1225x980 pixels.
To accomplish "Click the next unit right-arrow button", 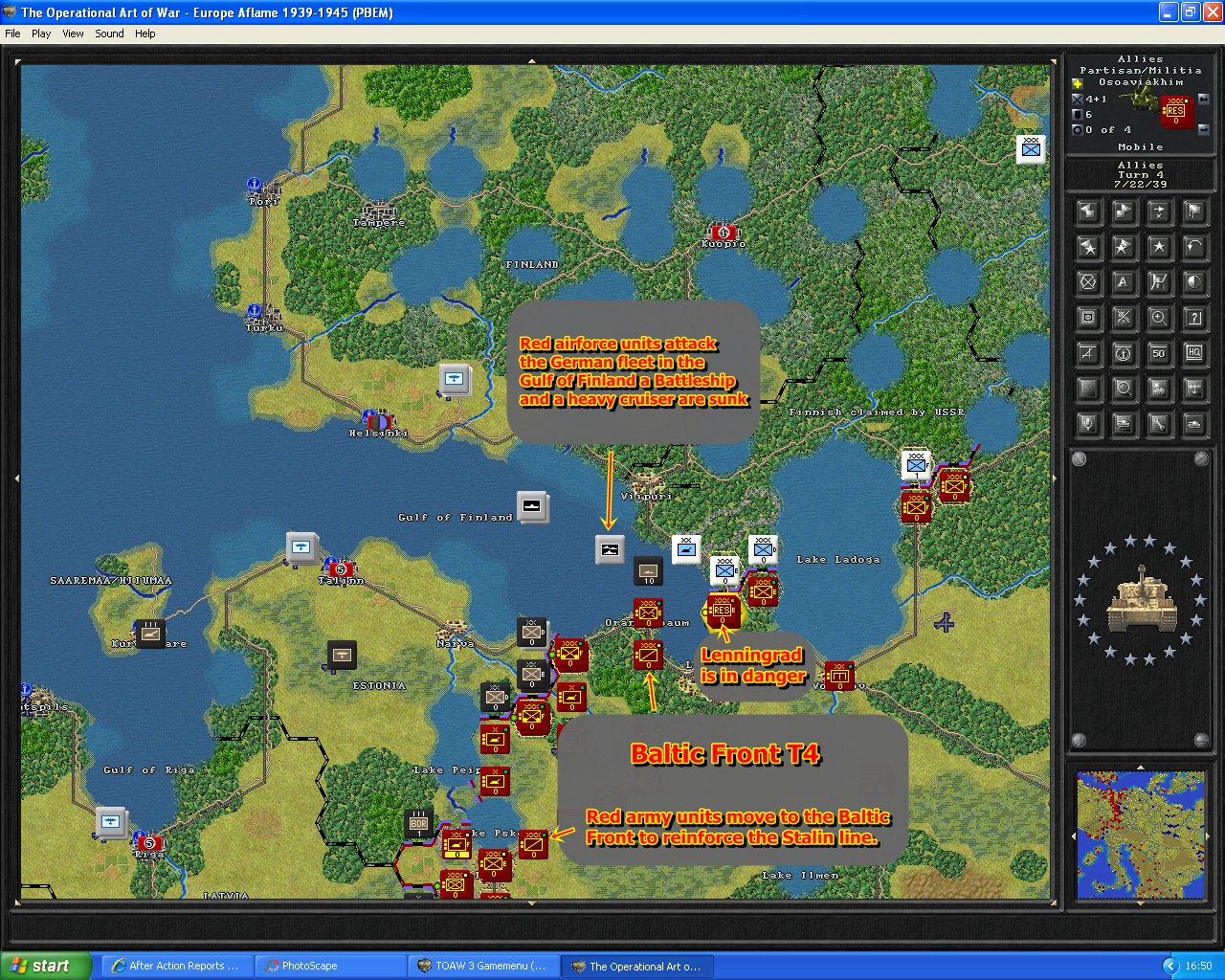I will coord(1124,212).
